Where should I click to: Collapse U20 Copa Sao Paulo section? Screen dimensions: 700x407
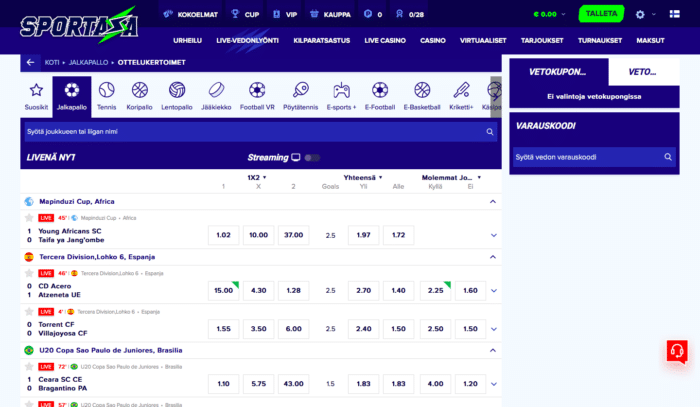(x=493, y=350)
